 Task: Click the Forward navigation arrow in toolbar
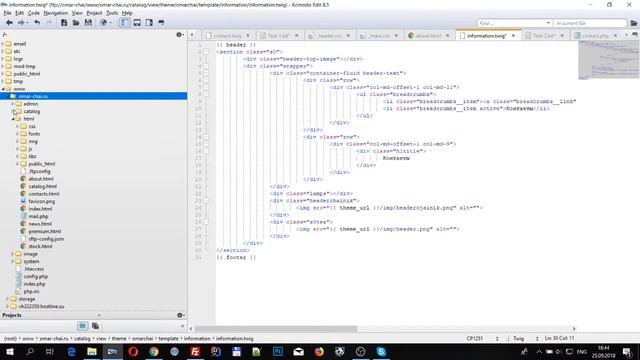pyautogui.click(x=21, y=23)
